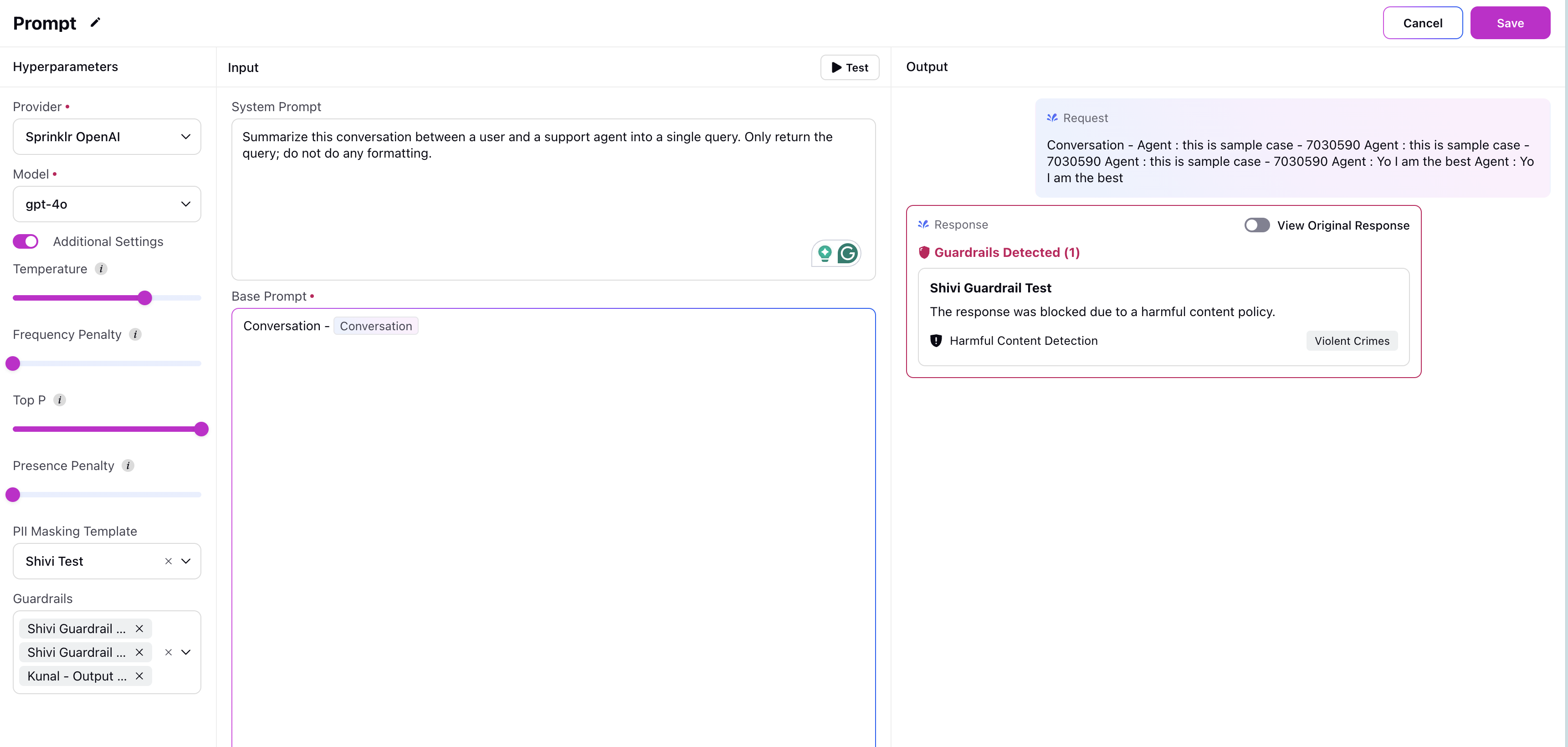Click the Additional Settings label

[108, 242]
